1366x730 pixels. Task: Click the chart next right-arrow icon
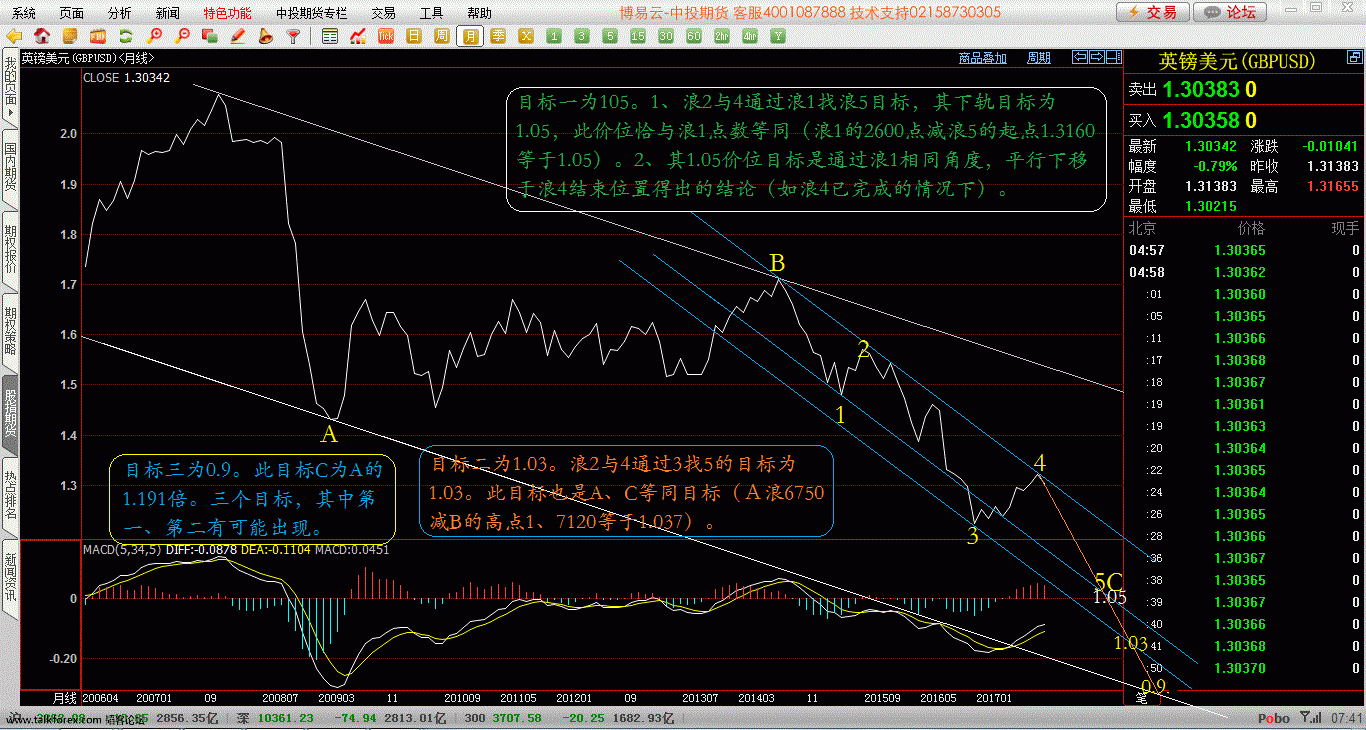coord(1096,57)
